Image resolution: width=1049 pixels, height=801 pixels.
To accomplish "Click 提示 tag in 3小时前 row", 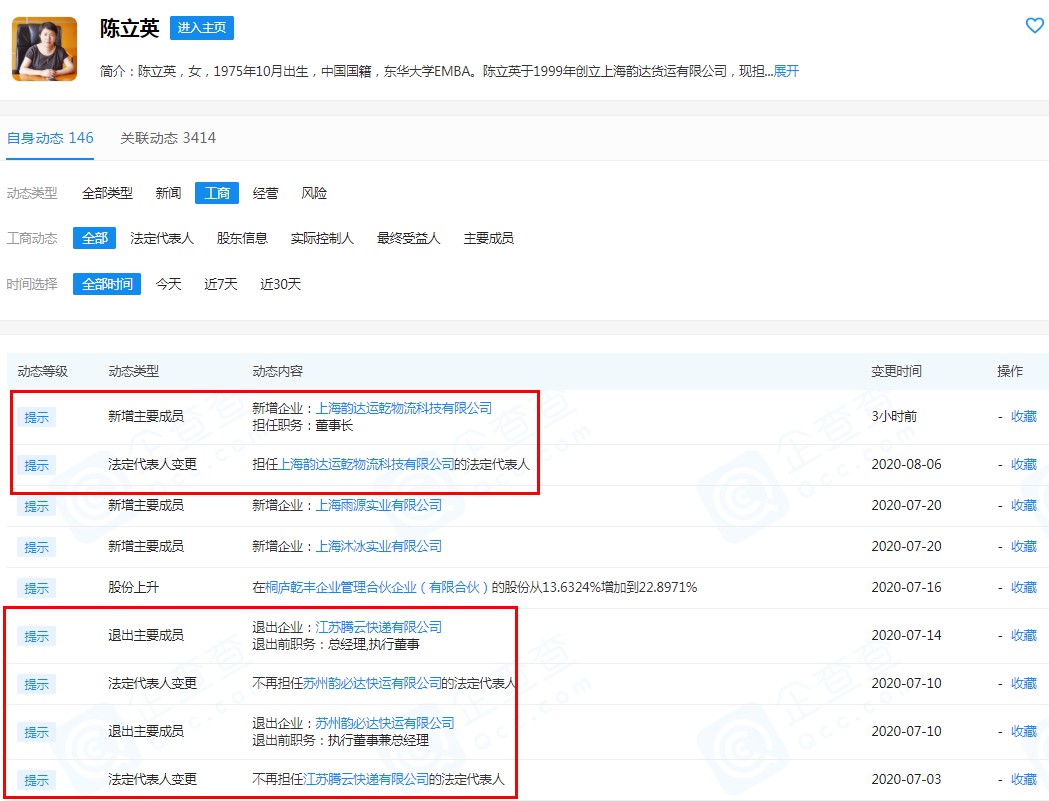I will coord(36,418).
